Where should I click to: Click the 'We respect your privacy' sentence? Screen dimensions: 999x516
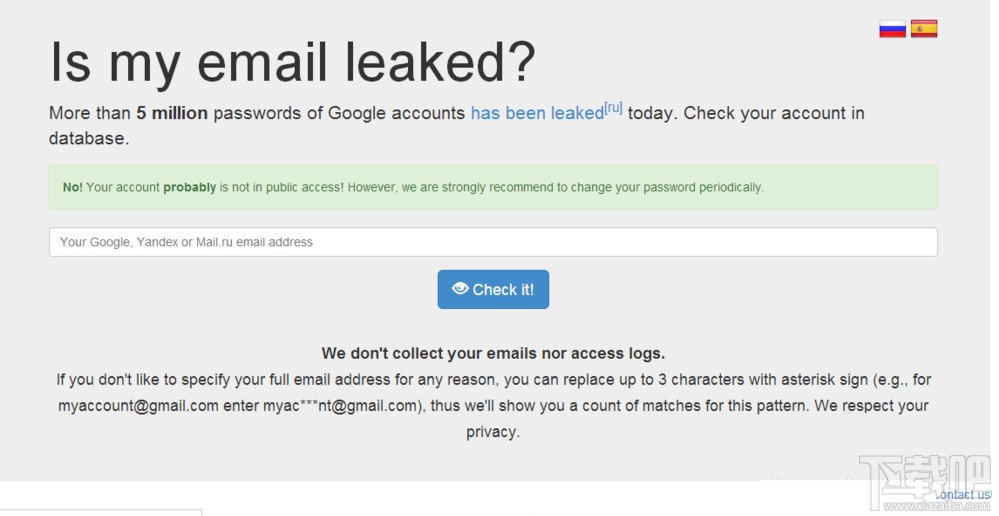pyautogui.click(x=697, y=419)
